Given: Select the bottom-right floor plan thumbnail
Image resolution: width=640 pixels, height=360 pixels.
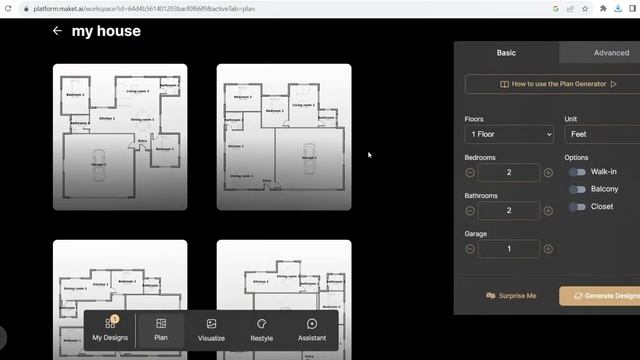Looking at the screenshot, I should 284,300.
